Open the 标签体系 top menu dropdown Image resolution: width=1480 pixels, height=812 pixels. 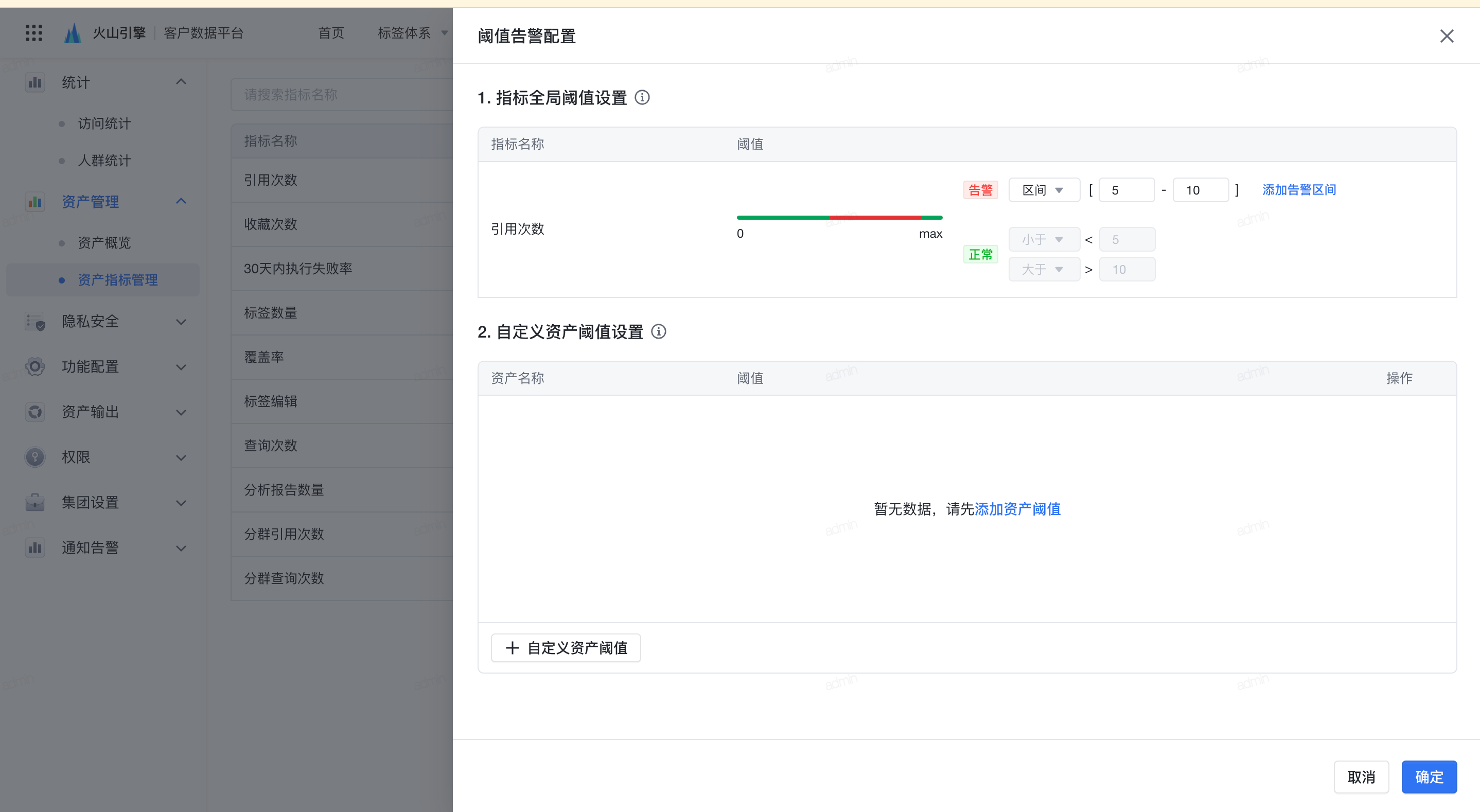413,33
